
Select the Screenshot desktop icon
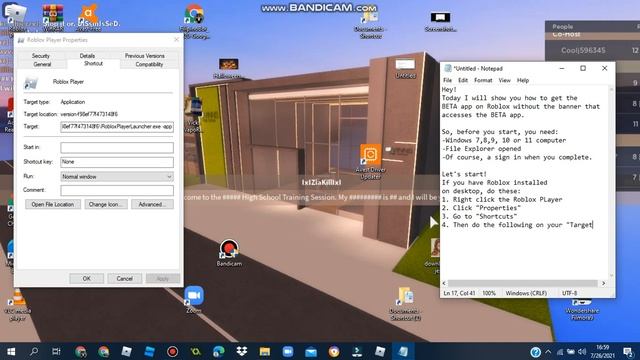tap(440, 22)
